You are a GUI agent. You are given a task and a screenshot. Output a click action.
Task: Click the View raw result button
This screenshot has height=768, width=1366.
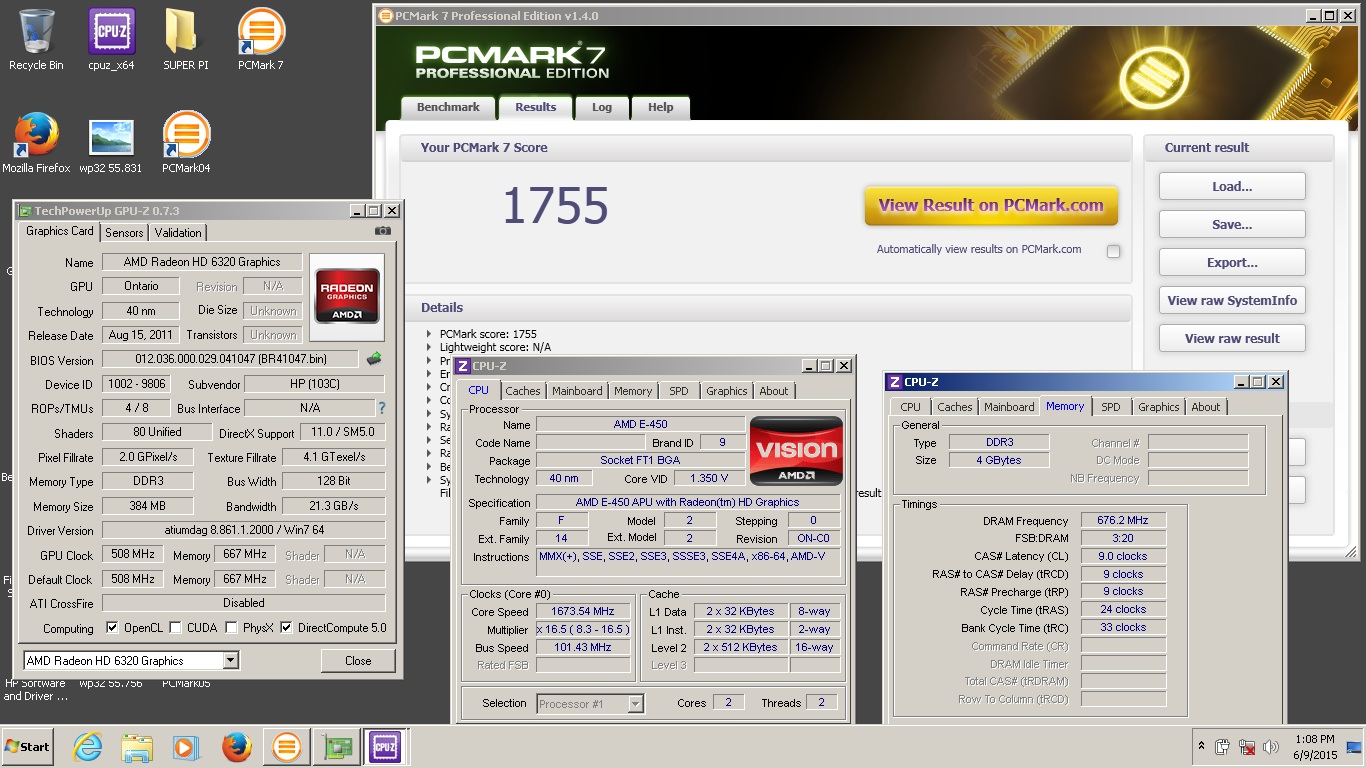point(1232,338)
